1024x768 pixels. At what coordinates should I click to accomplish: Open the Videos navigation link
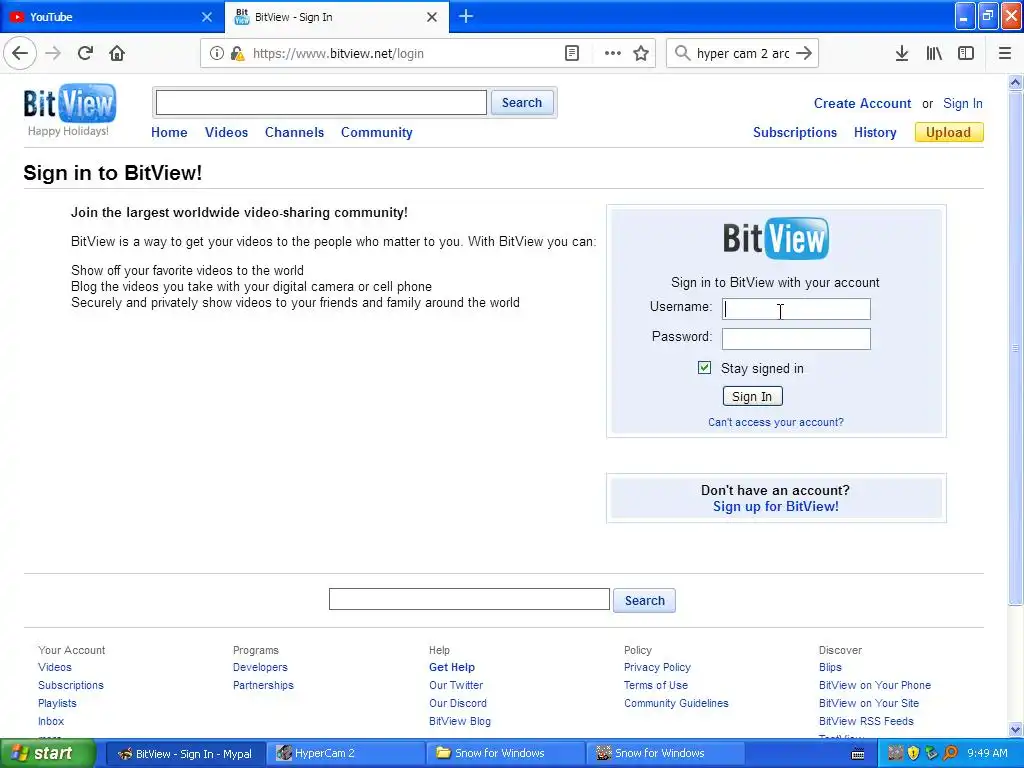(x=227, y=133)
